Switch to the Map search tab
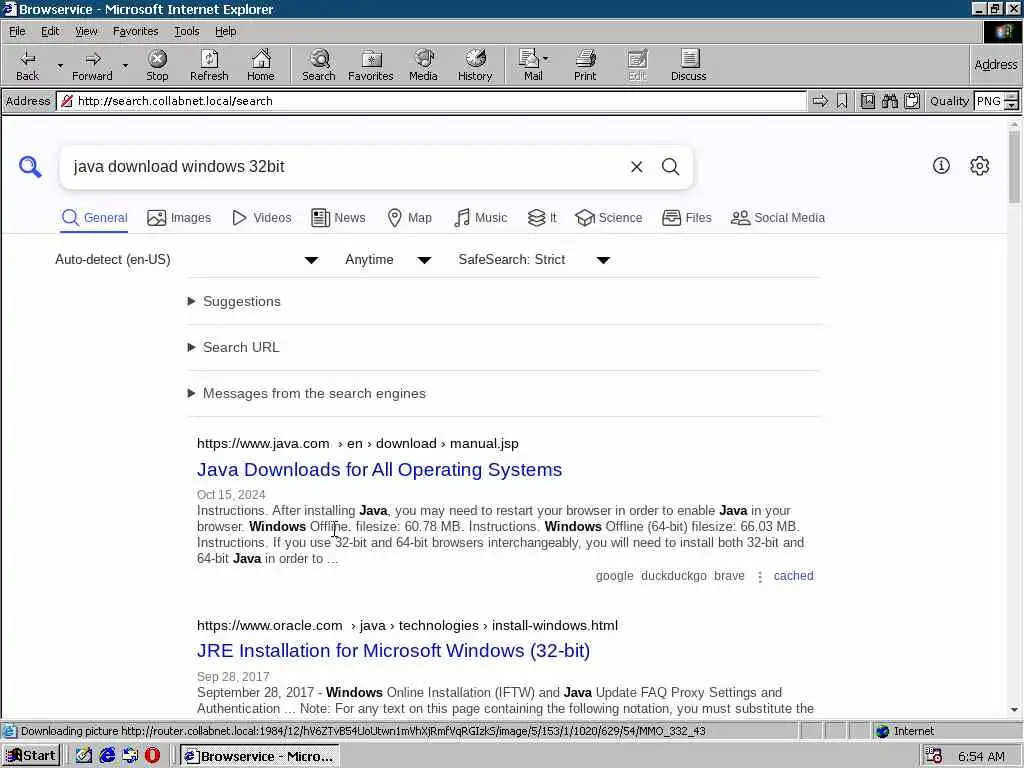The image size is (1024, 768). [x=409, y=218]
